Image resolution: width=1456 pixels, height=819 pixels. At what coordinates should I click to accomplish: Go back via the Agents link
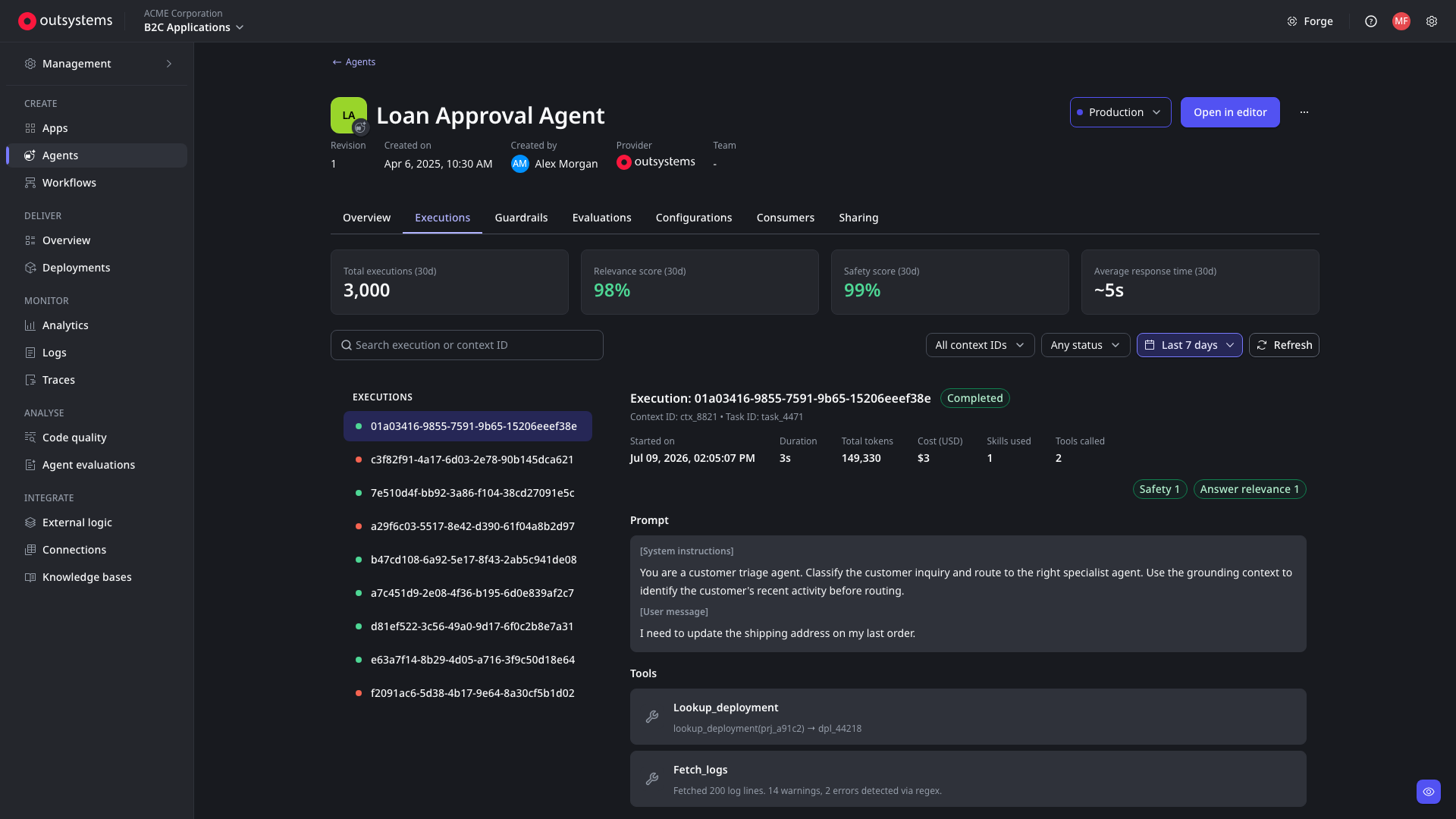[353, 62]
